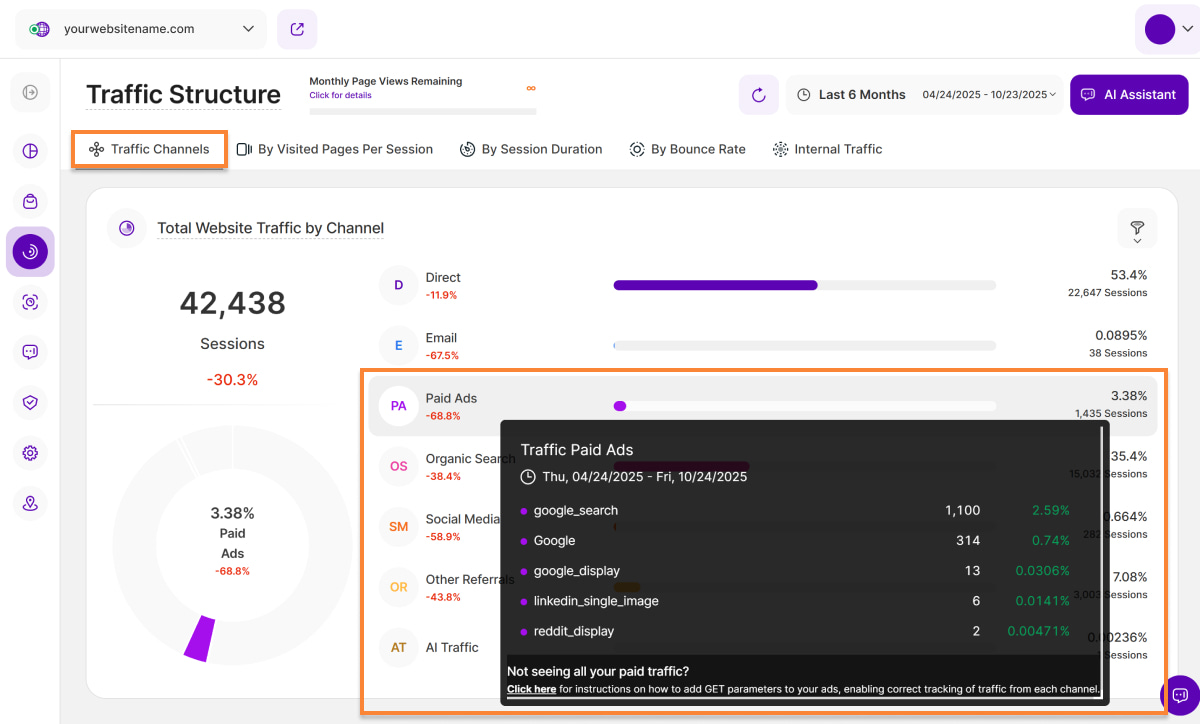Switch to By Session Duration tab
Viewport: 1200px width, 724px height.
pyautogui.click(x=531, y=149)
